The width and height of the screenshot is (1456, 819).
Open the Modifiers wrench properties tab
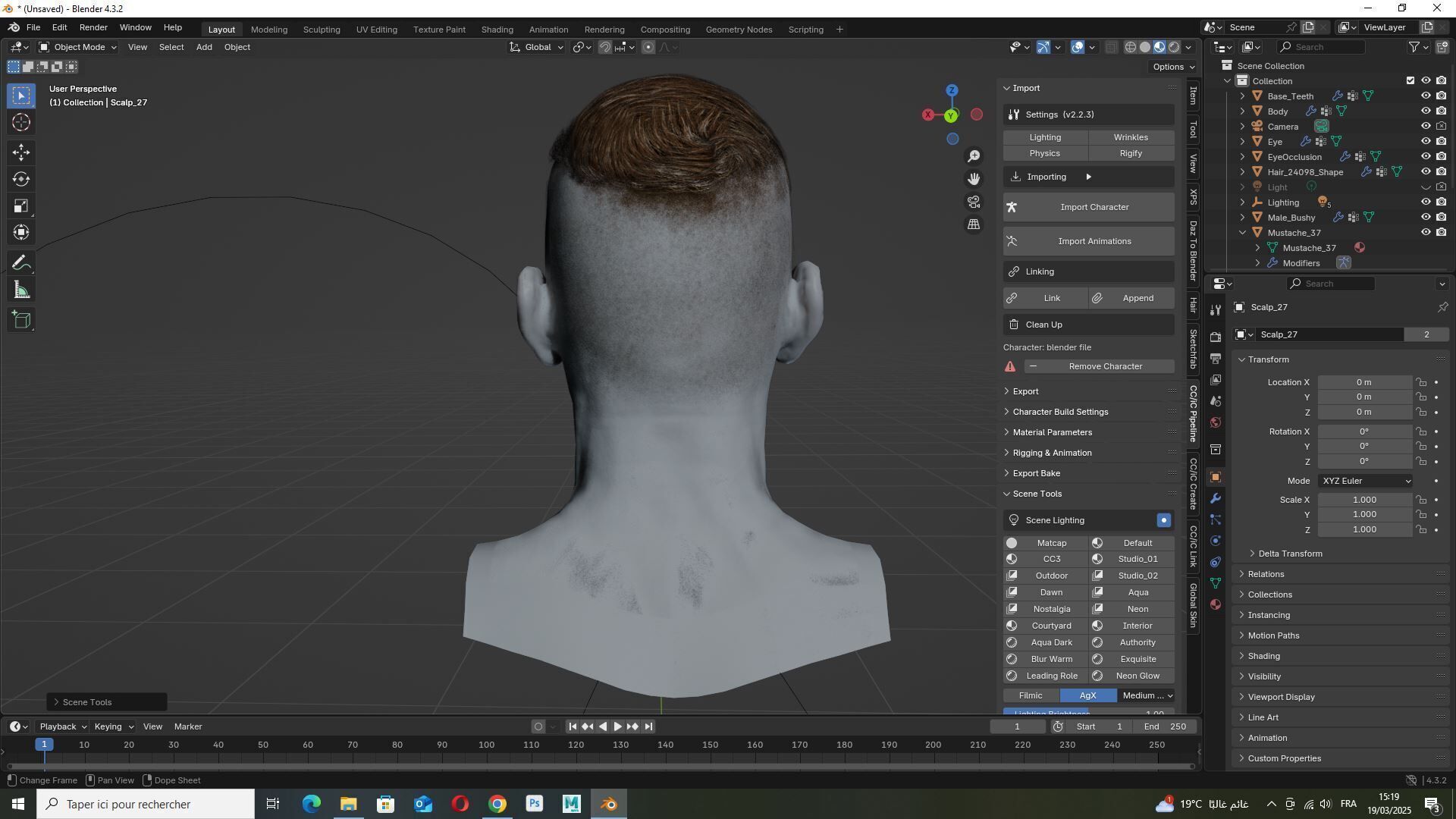[x=1216, y=499]
